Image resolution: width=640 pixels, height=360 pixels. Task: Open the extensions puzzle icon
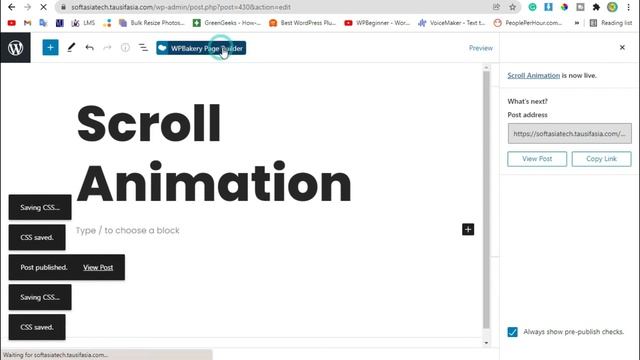tap(596, 7)
